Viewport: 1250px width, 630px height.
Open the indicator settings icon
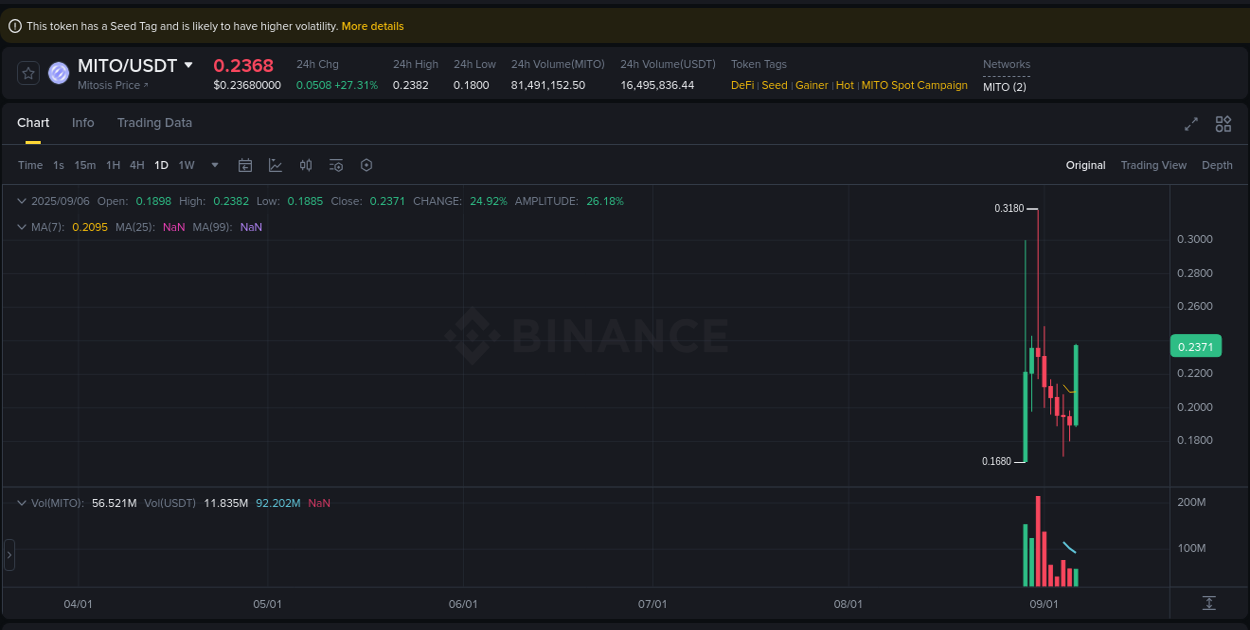pos(335,165)
